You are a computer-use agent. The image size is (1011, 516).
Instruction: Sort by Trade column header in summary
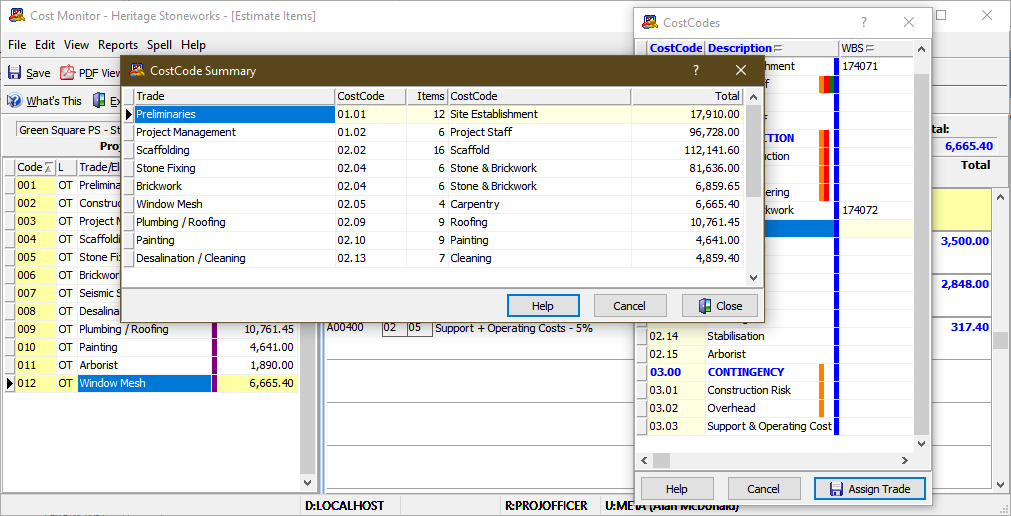point(235,96)
